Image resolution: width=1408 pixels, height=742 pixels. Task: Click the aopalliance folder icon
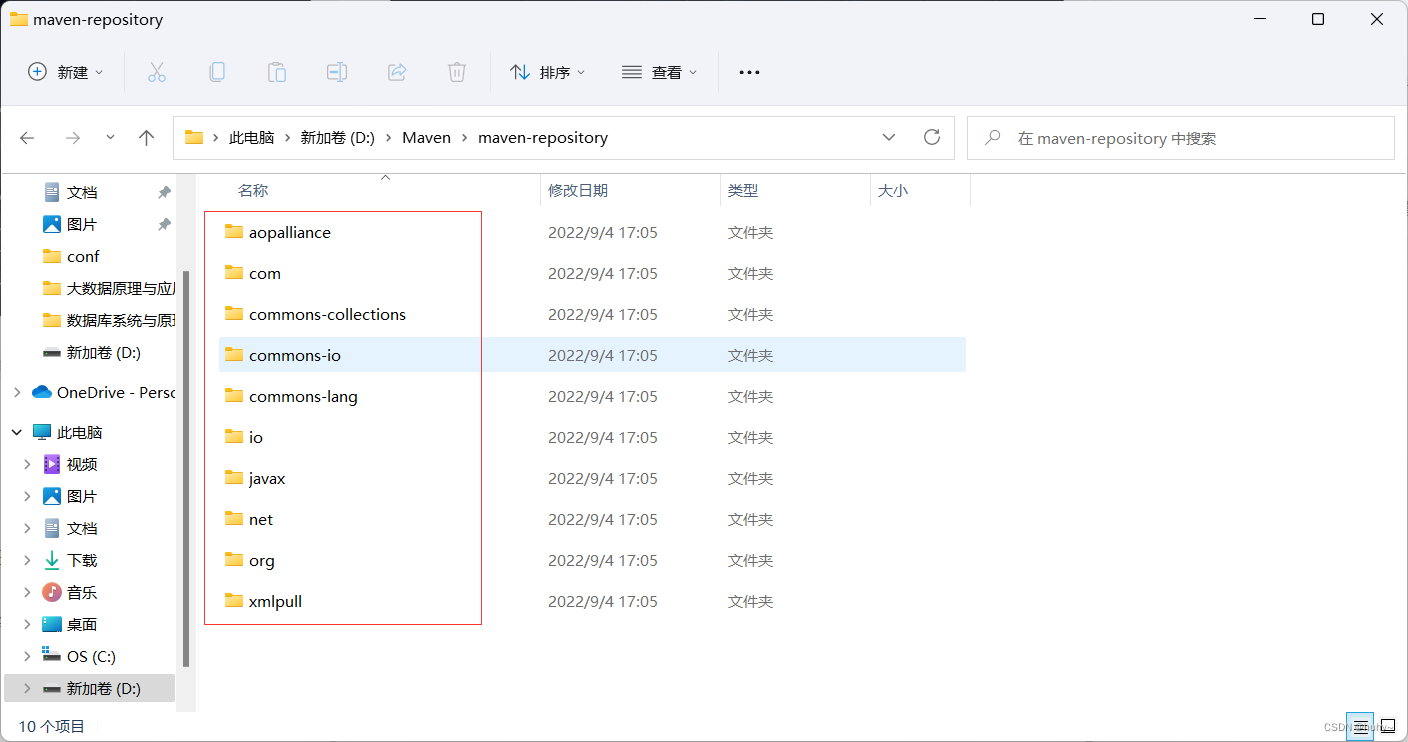click(x=234, y=232)
